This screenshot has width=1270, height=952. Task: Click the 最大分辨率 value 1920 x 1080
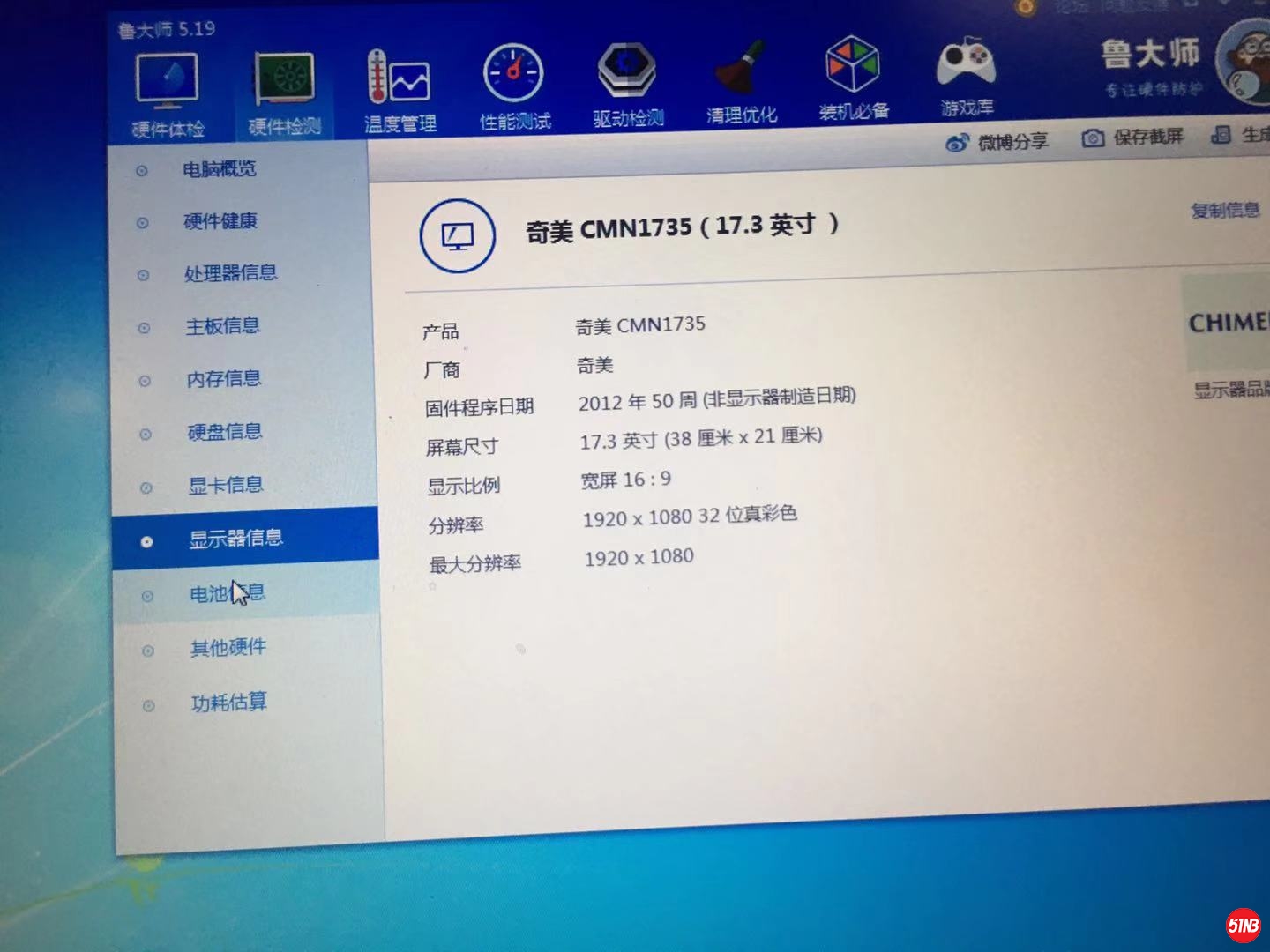tap(639, 557)
